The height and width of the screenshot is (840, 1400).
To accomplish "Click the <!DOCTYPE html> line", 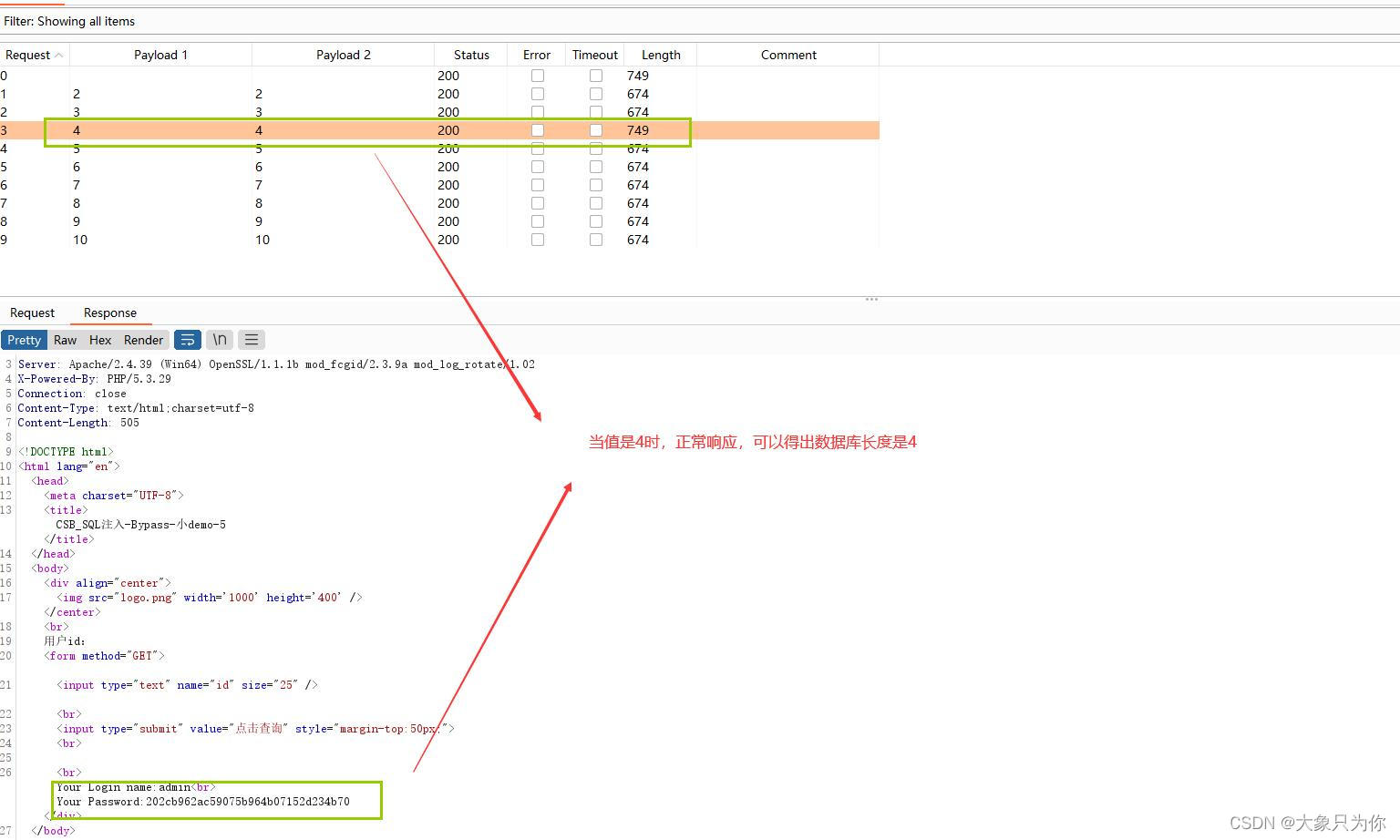I will (66, 452).
